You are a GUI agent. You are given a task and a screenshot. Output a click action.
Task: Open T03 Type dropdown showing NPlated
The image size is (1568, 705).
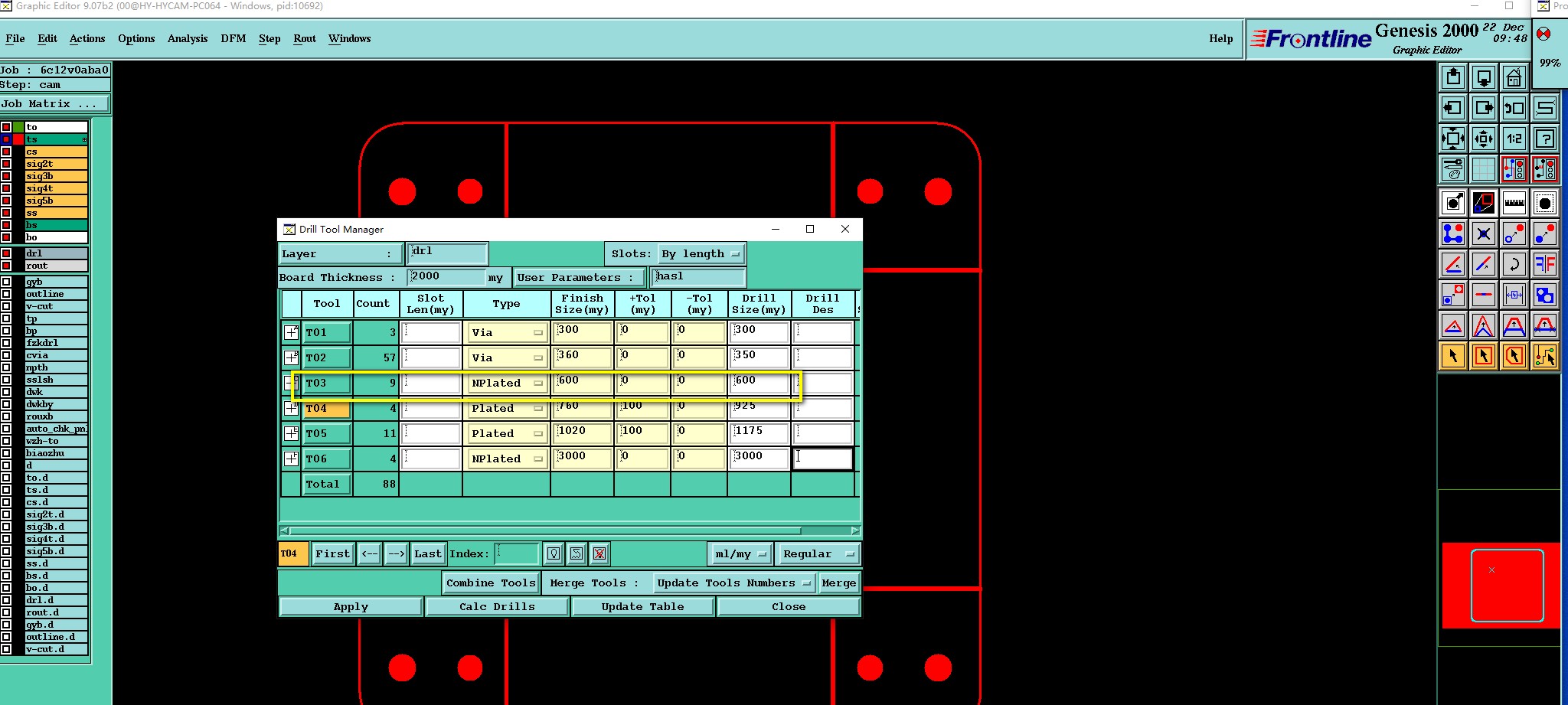pos(507,383)
